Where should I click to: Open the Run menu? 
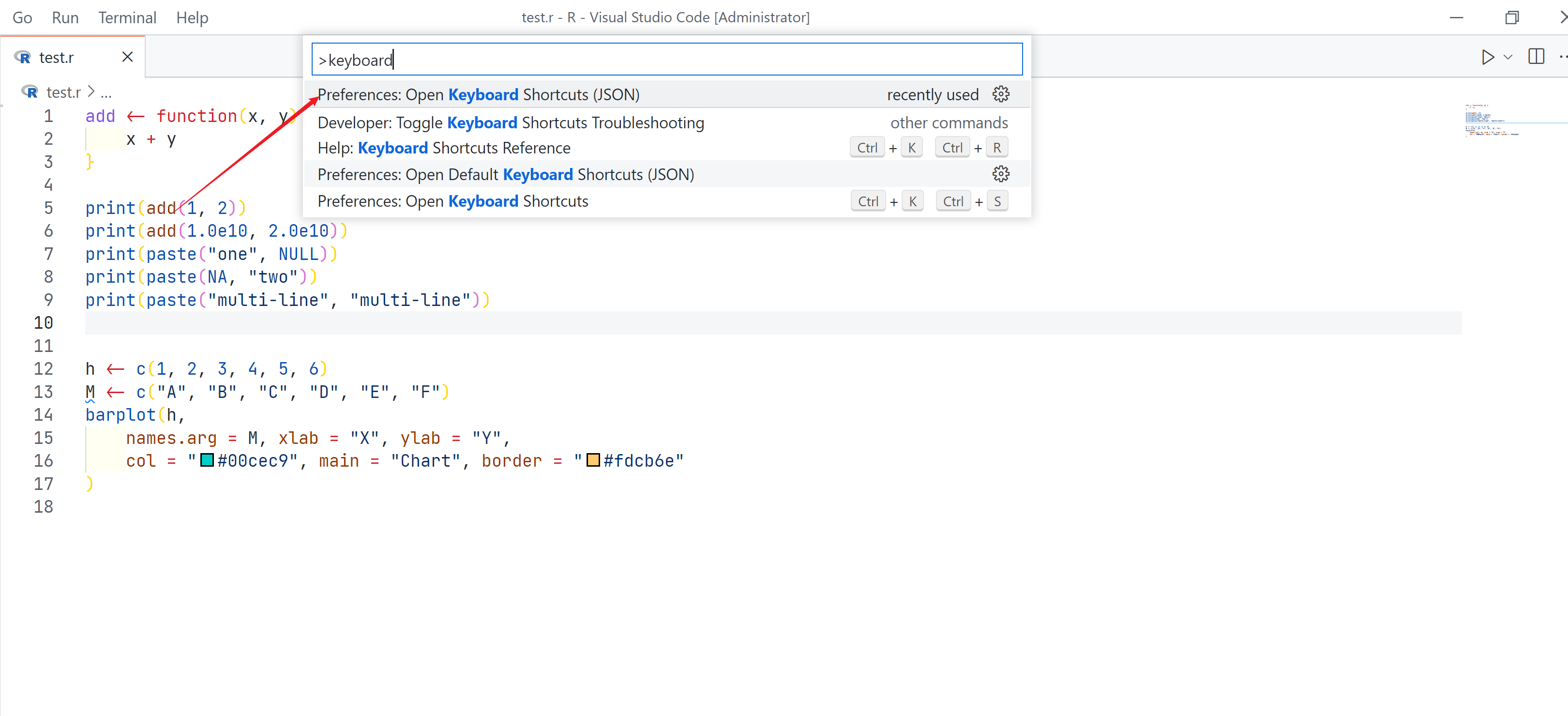click(65, 17)
